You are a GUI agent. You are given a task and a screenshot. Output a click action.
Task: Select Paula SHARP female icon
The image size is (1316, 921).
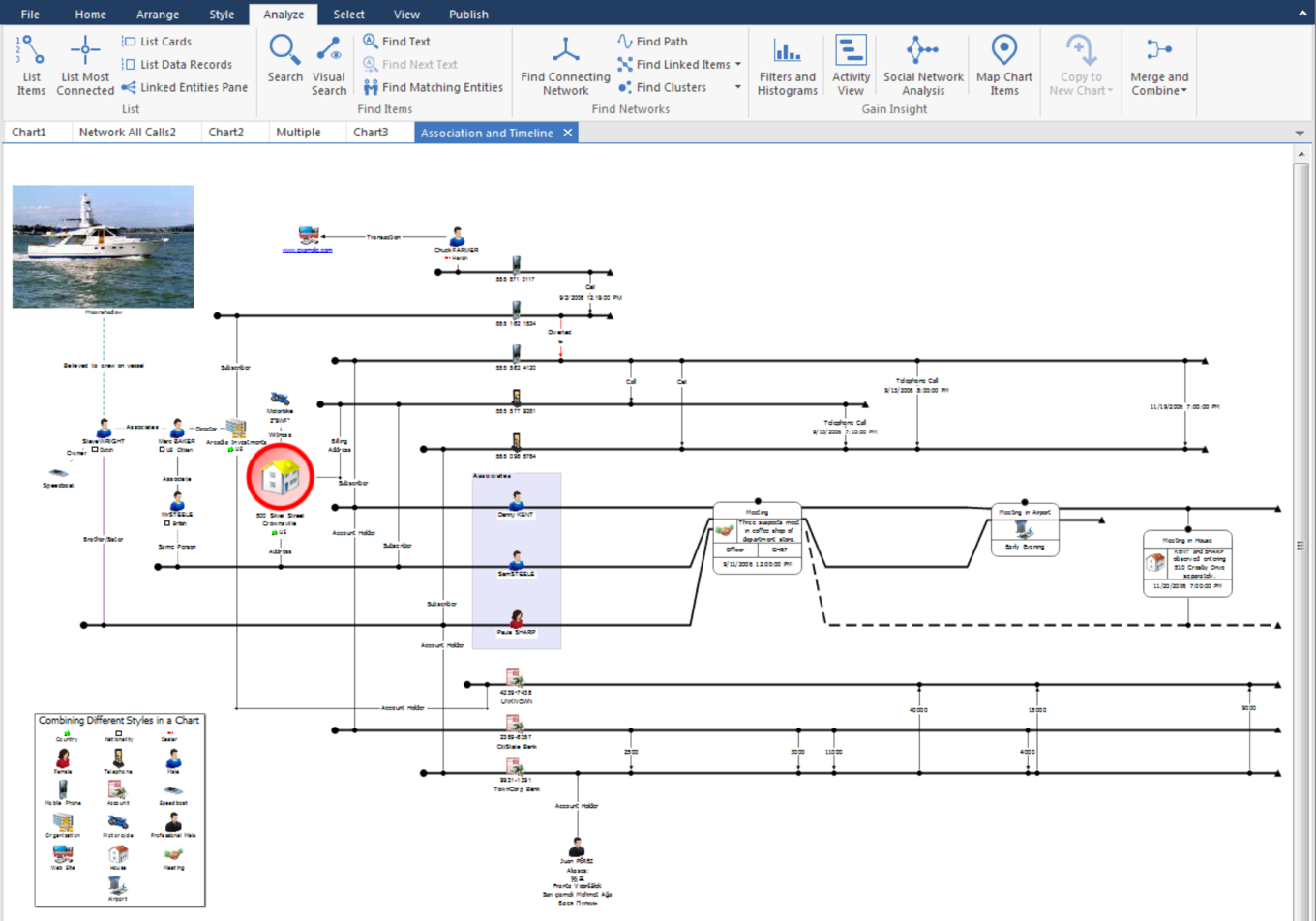point(517,619)
